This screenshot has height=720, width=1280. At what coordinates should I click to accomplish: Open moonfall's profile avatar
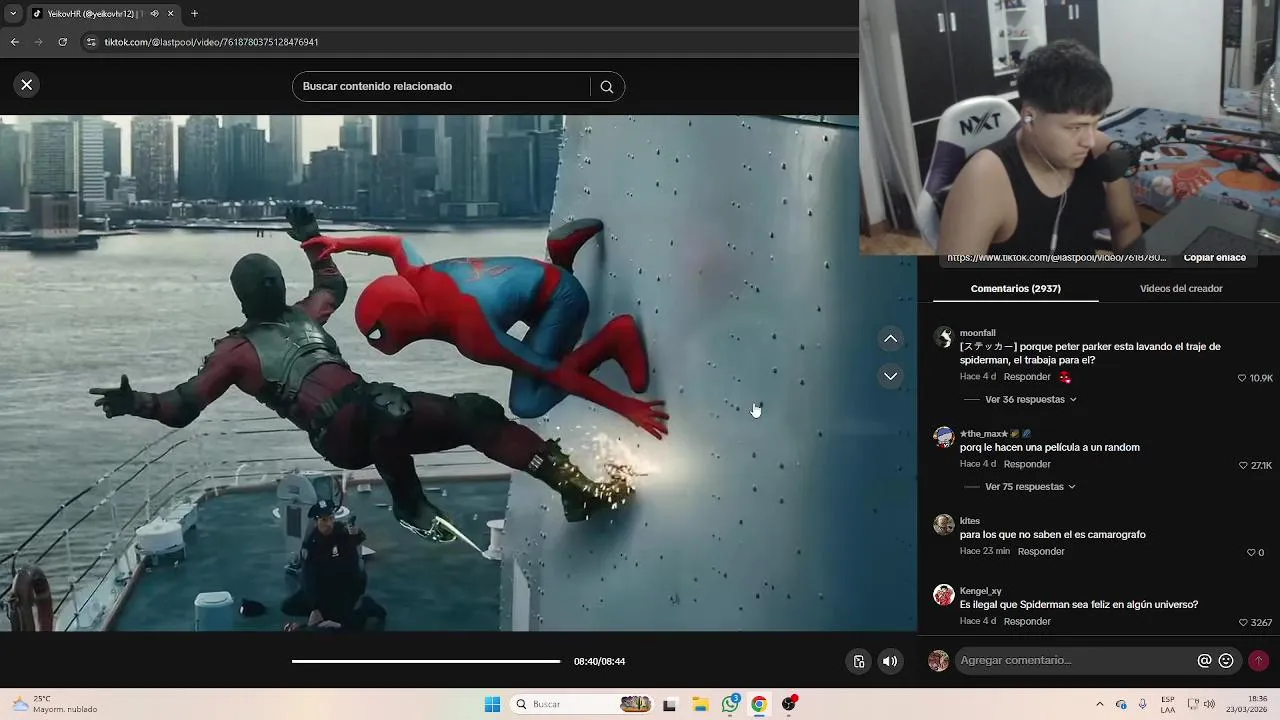[x=943, y=337]
